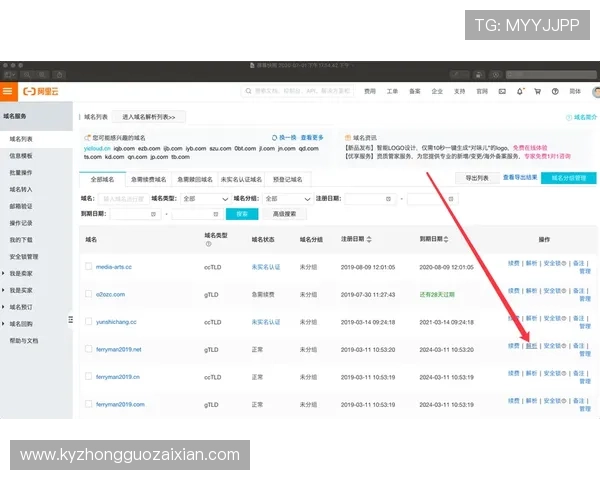Click the share icon in Preview toolbar
Image resolution: width=600 pixels, height=480 pixels.
tap(59, 75)
